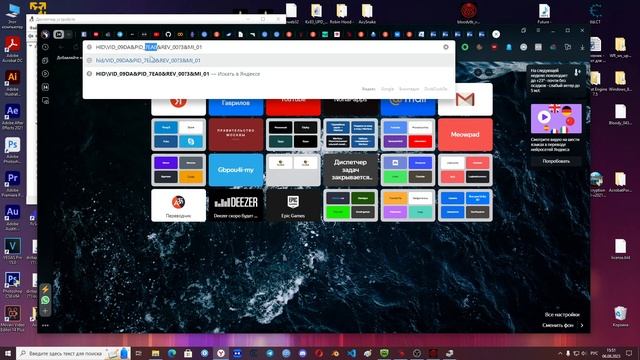640x360 pixels.
Task: Clear the address bar with its end icon
Action: pos(446,47)
